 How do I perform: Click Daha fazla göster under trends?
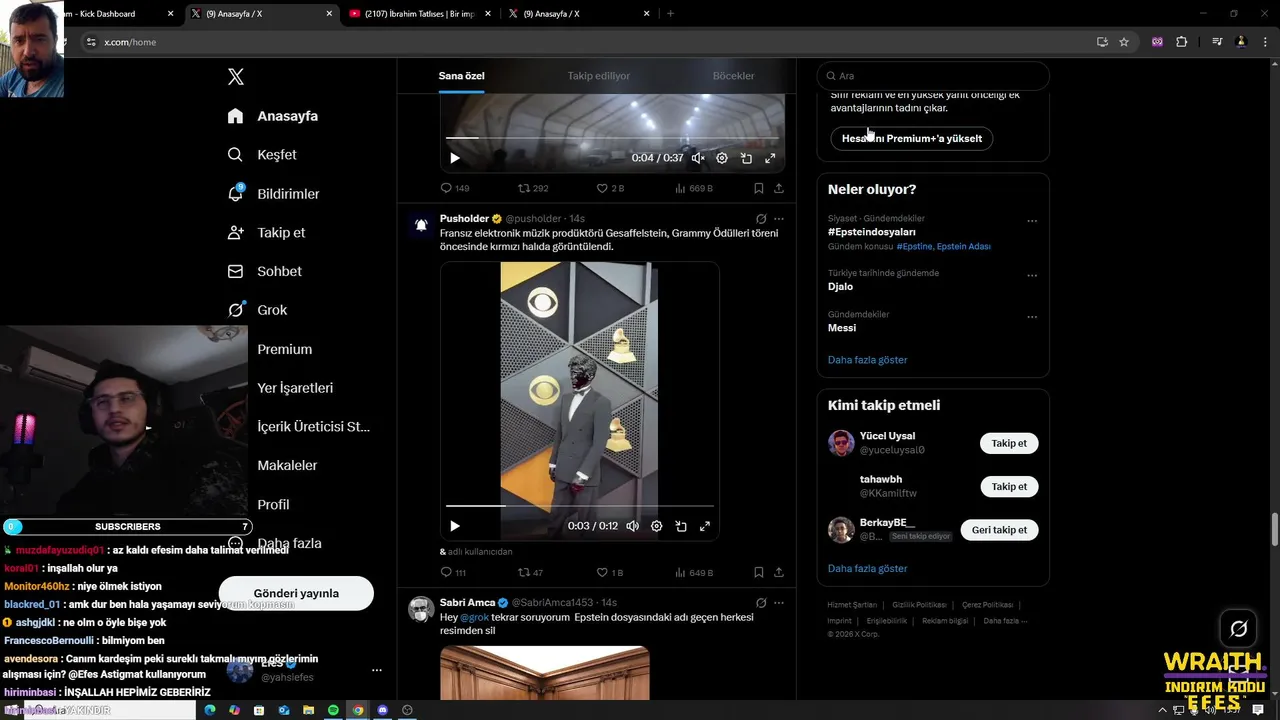pyautogui.click(x=868, y=360)
